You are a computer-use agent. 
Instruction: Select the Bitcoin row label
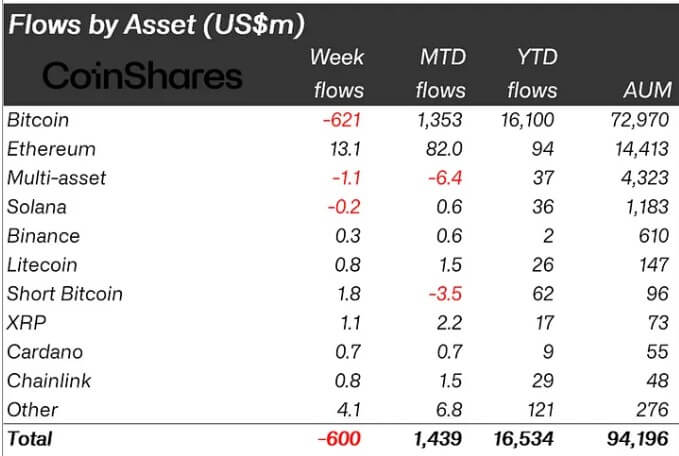tap(38, 120)
